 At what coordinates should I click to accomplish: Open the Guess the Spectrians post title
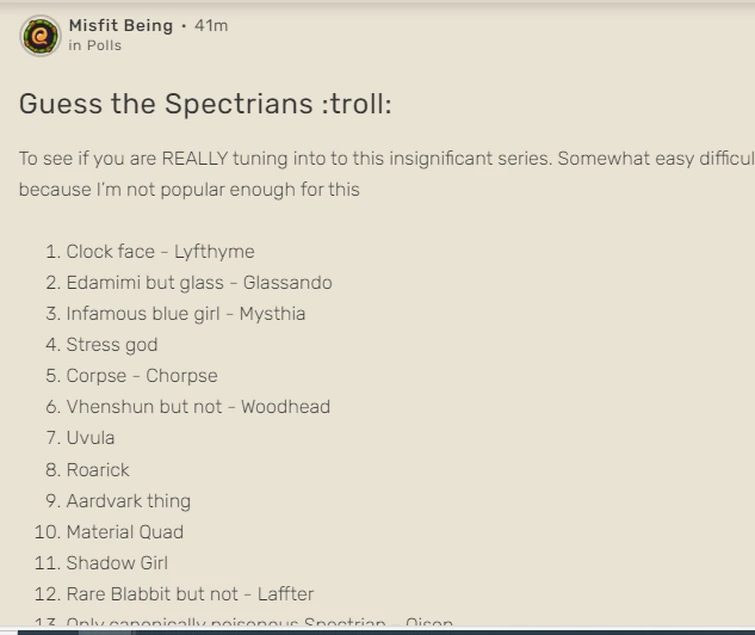(205, 104)
